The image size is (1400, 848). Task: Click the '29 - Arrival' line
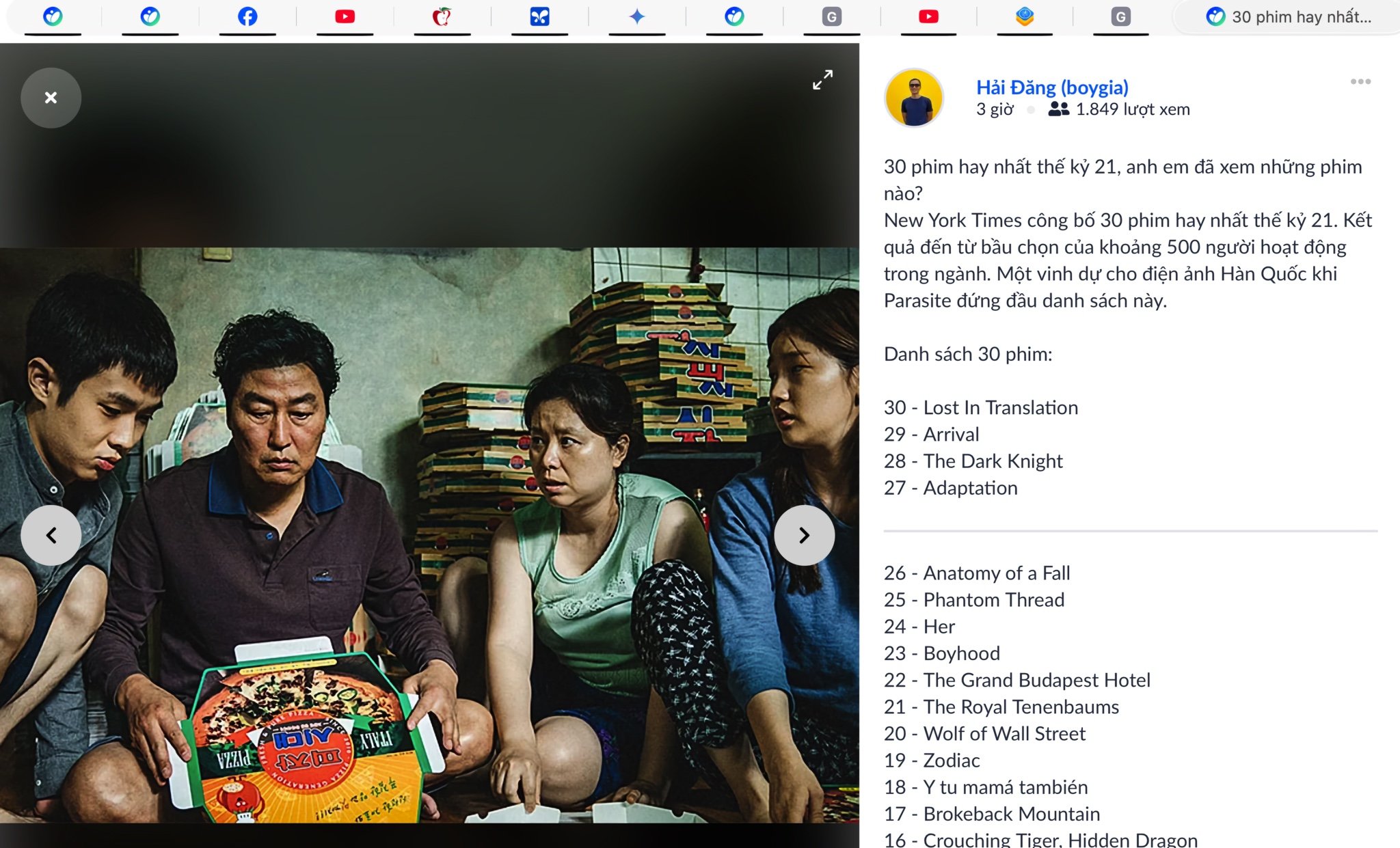pyautogui.click(x=932, y=435)
